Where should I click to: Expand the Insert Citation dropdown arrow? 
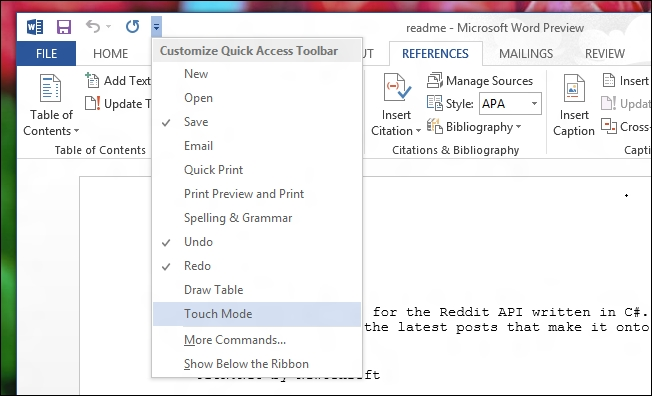coord(418,131)
